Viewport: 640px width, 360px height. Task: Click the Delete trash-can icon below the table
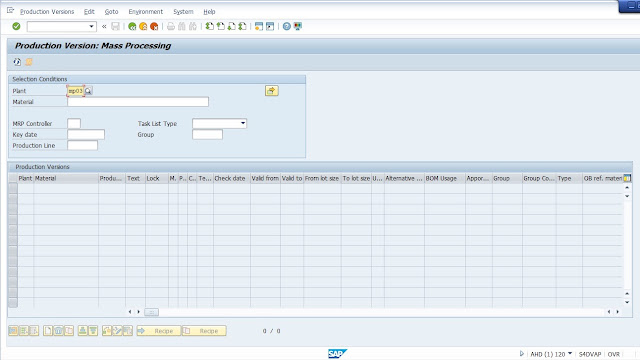[x=58, y=331]
